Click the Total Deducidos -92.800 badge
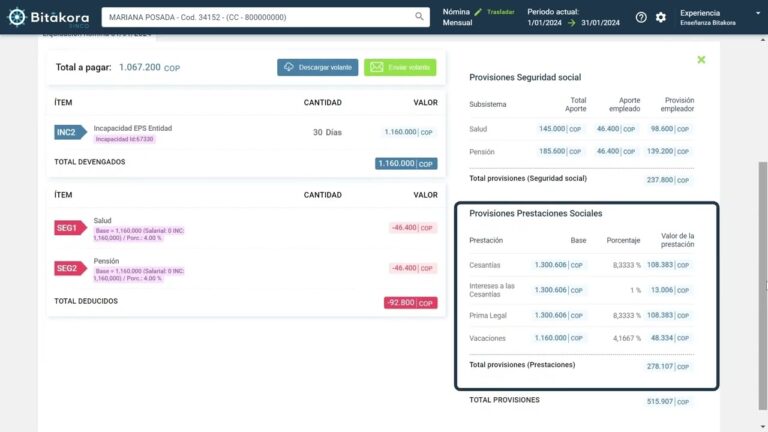The image size is (768, 432). point(410,303)
